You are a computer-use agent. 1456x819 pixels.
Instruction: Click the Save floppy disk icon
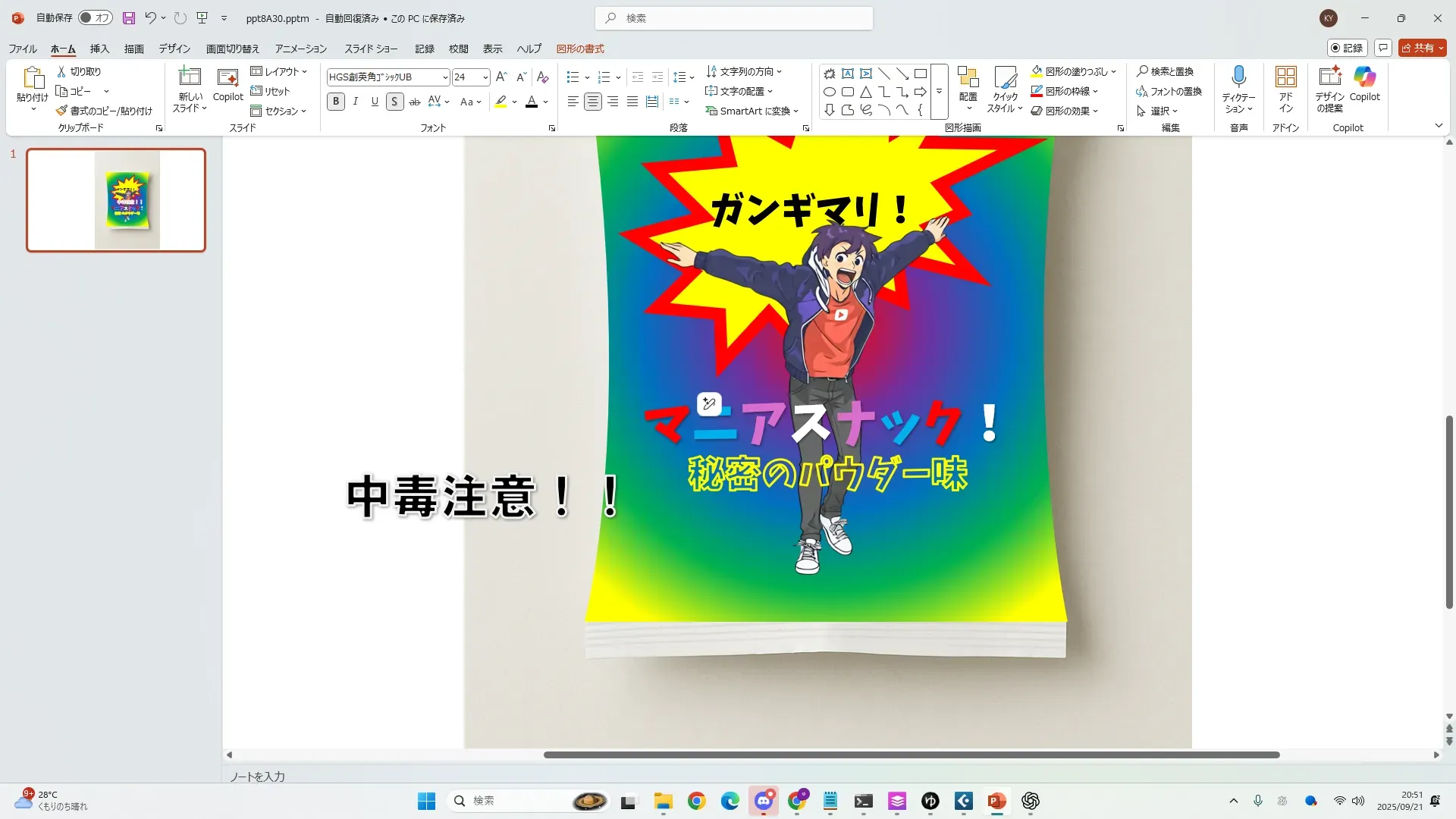click(x=128, y=18)
